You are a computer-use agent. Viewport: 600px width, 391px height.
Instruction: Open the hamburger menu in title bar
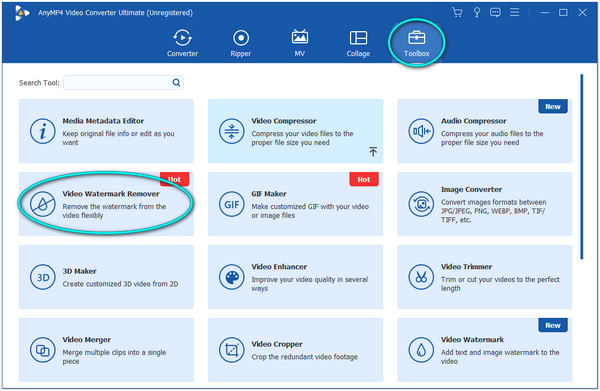click(x=515, y=12)
